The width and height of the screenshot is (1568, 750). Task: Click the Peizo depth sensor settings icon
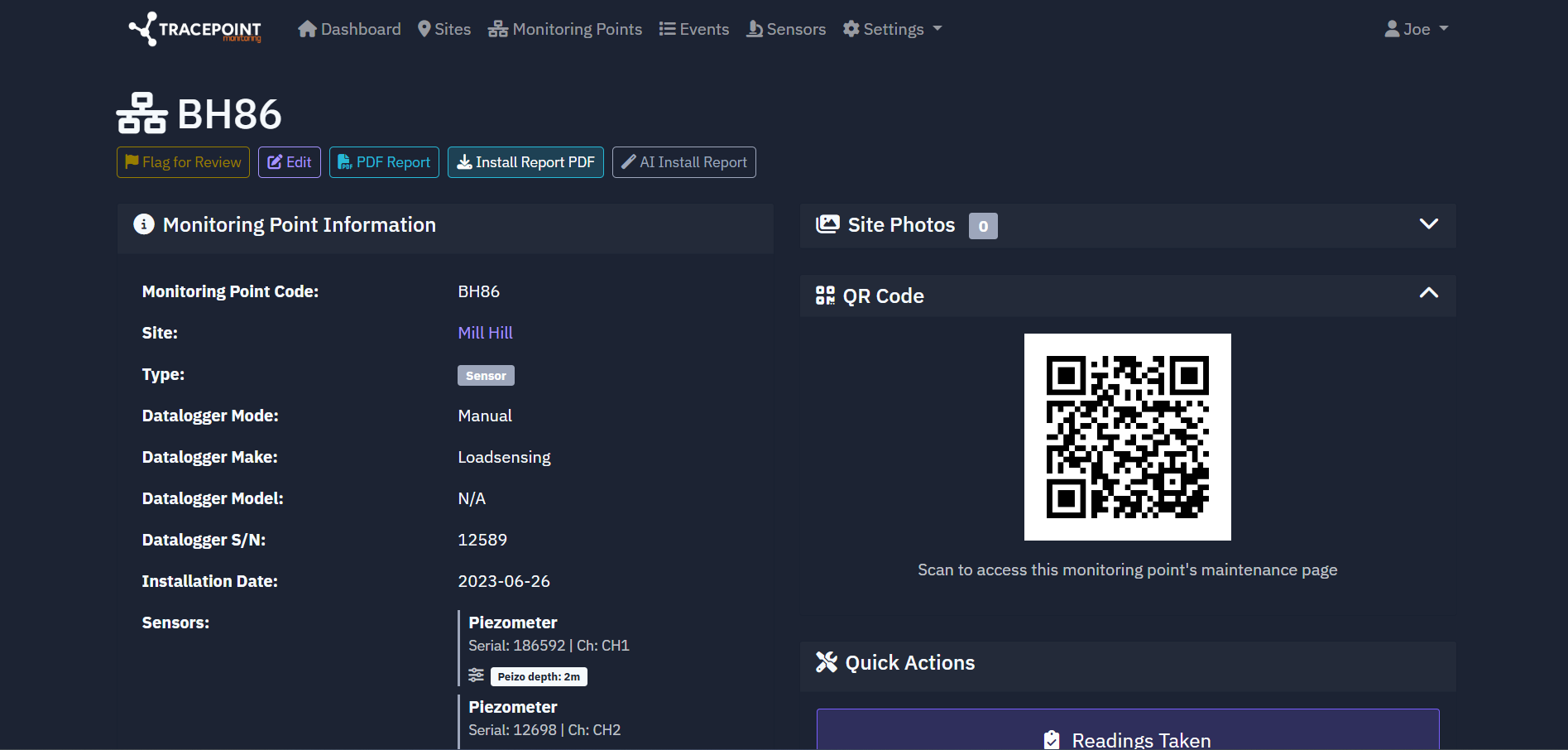(x=476, y=675)
